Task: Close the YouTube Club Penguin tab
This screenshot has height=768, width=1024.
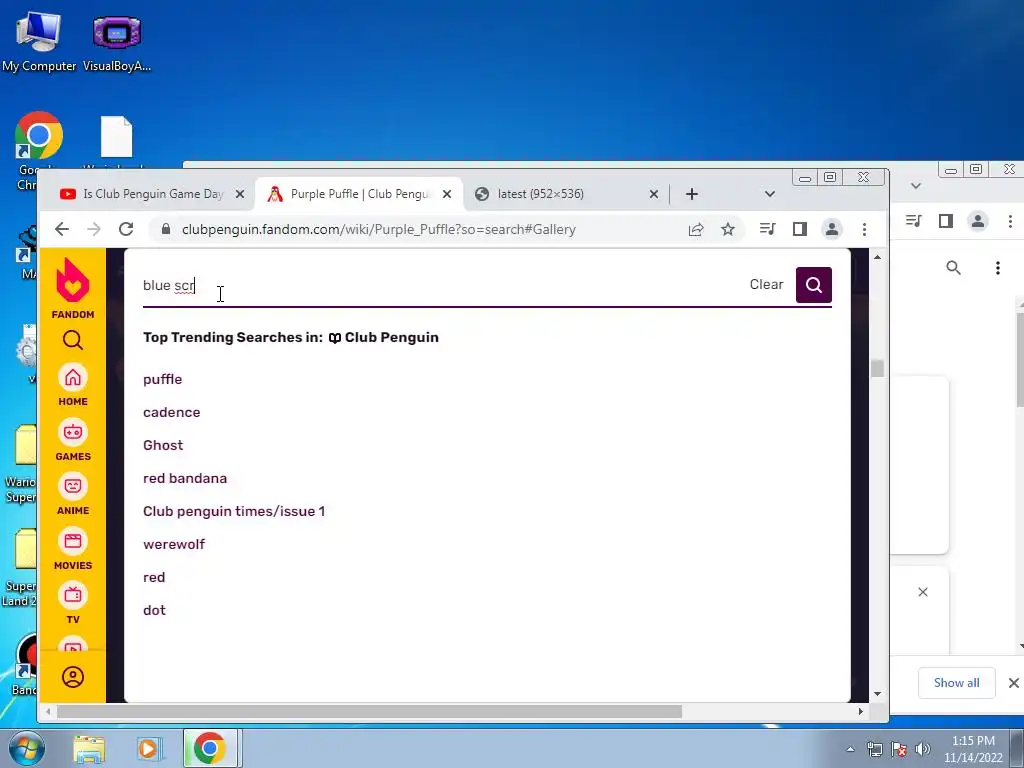Action: tap(240, 194)
